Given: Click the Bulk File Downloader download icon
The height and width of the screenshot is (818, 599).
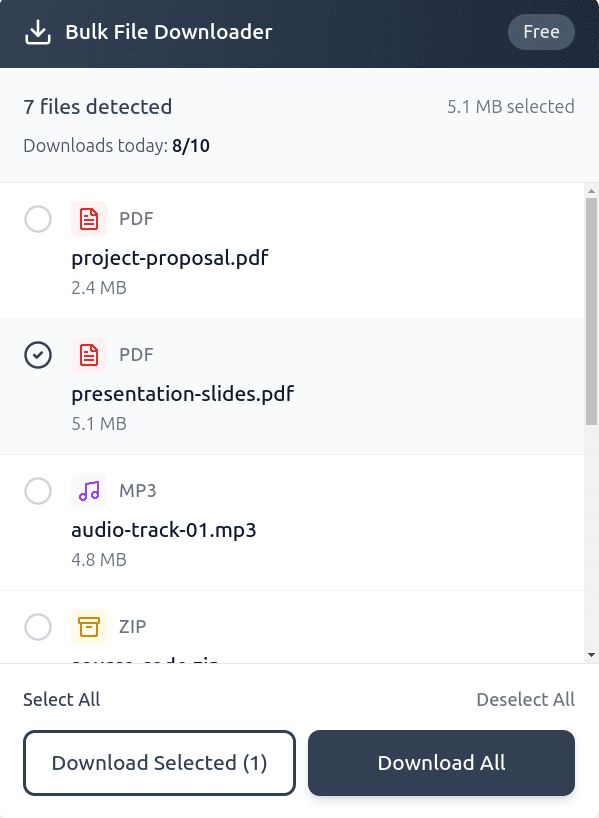Looking at the screenshot, I should (39, 31).
